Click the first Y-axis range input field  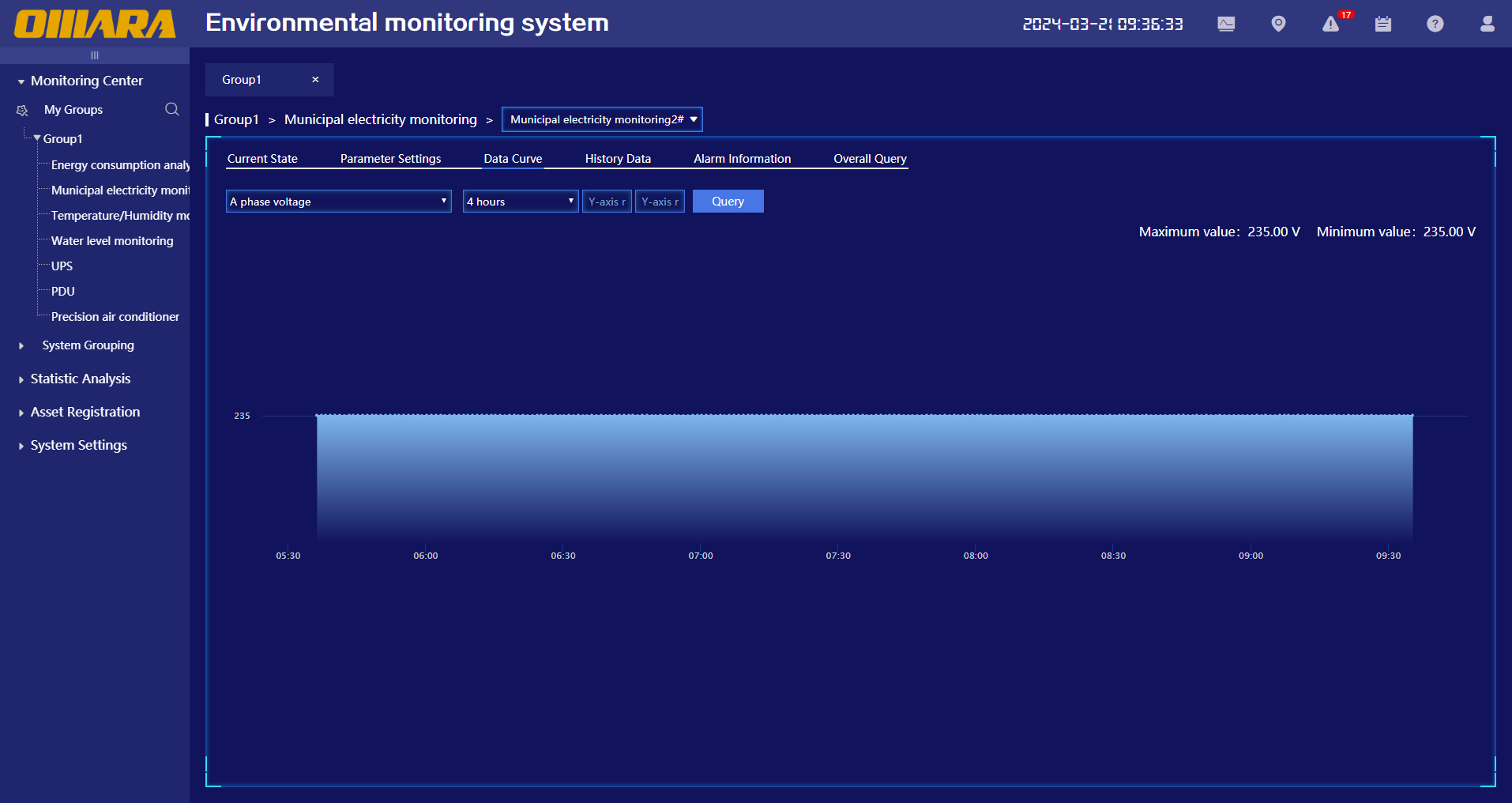click(x=607, y=202)
